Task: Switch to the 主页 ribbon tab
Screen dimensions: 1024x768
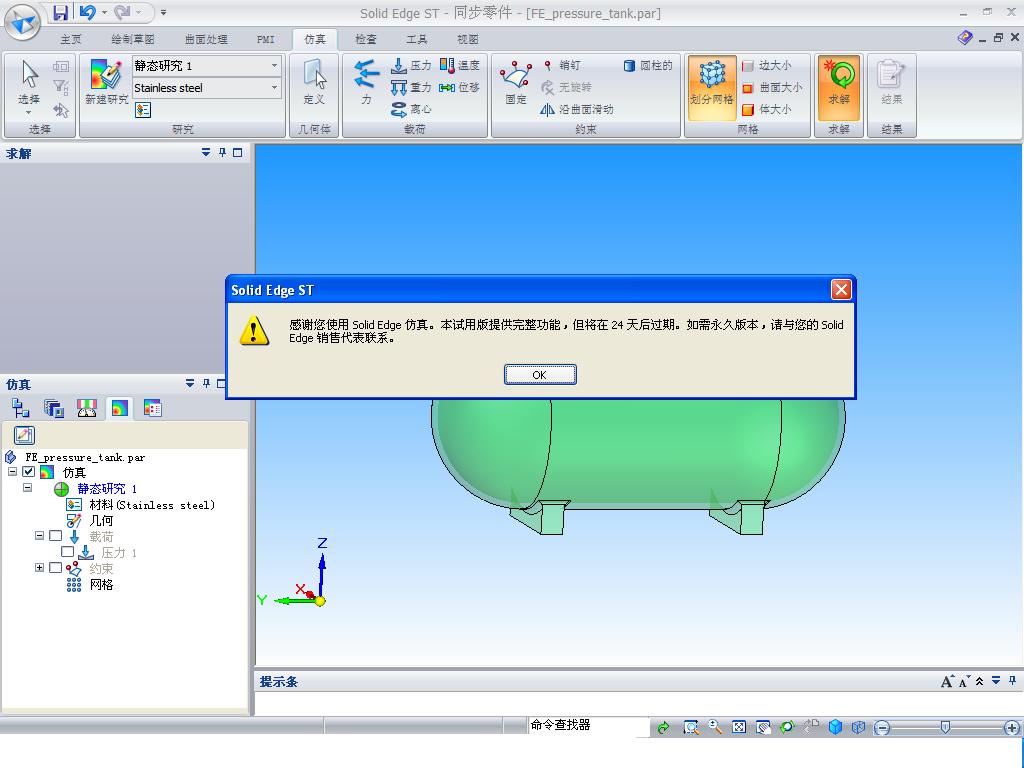Action: click(71, 40)
